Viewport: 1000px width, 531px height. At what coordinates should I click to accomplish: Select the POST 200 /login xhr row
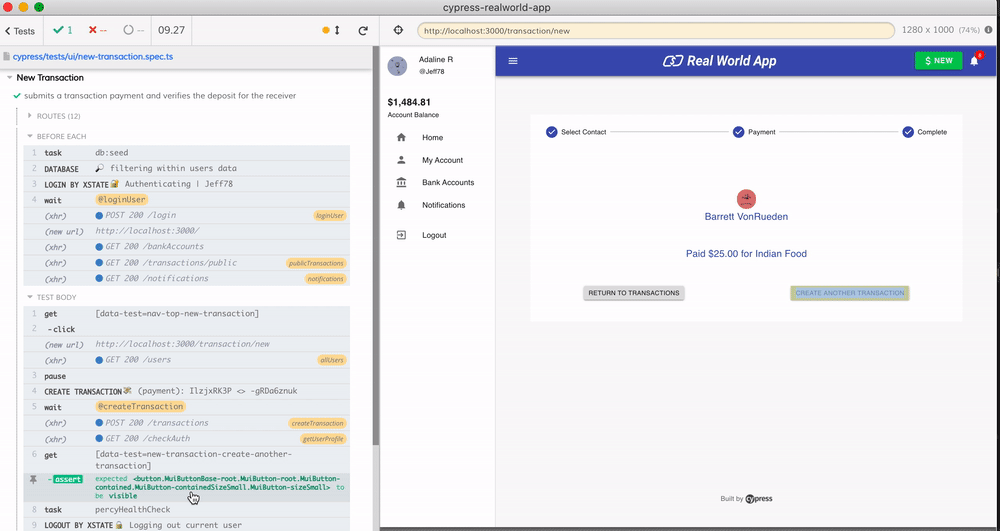tap(186, 215)
